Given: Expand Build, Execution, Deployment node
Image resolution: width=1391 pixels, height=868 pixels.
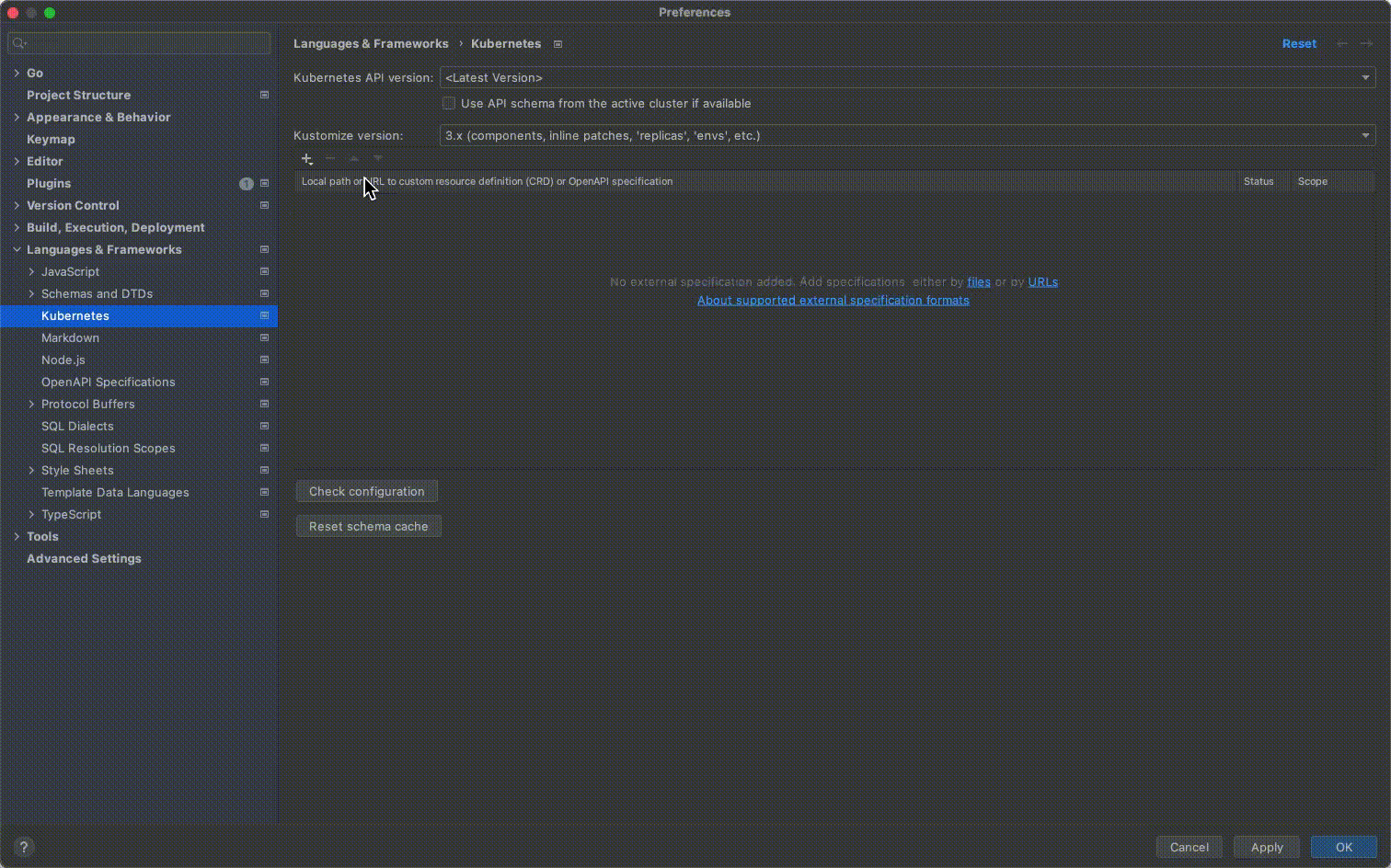Looking at the screenshot, I should (17, 227).
